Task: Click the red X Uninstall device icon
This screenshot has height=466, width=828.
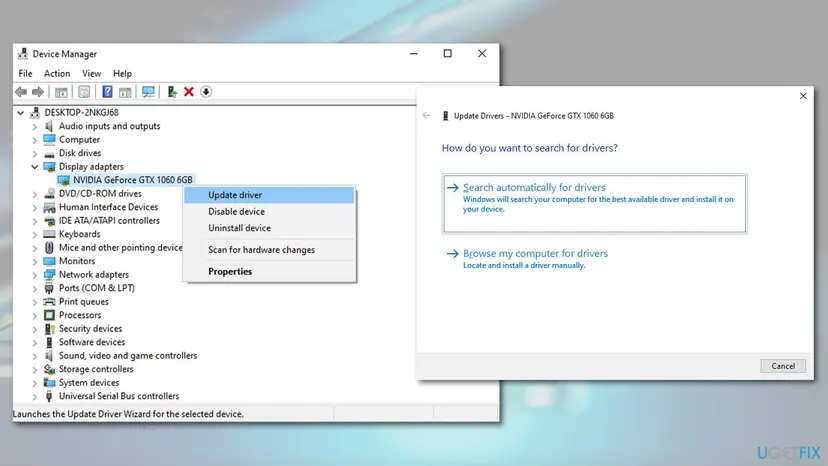Action: [x=189, y=92]
